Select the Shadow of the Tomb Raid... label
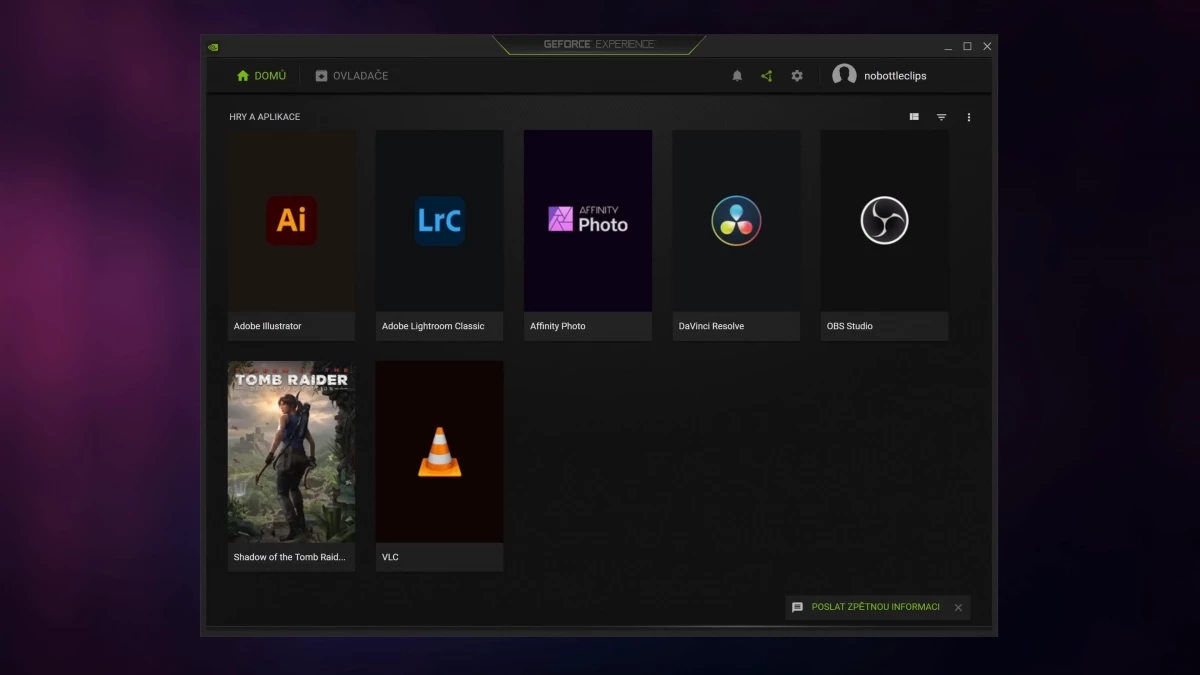This screenshot has height=675, width=1200. pyautogui.click(x=289, y=557)
